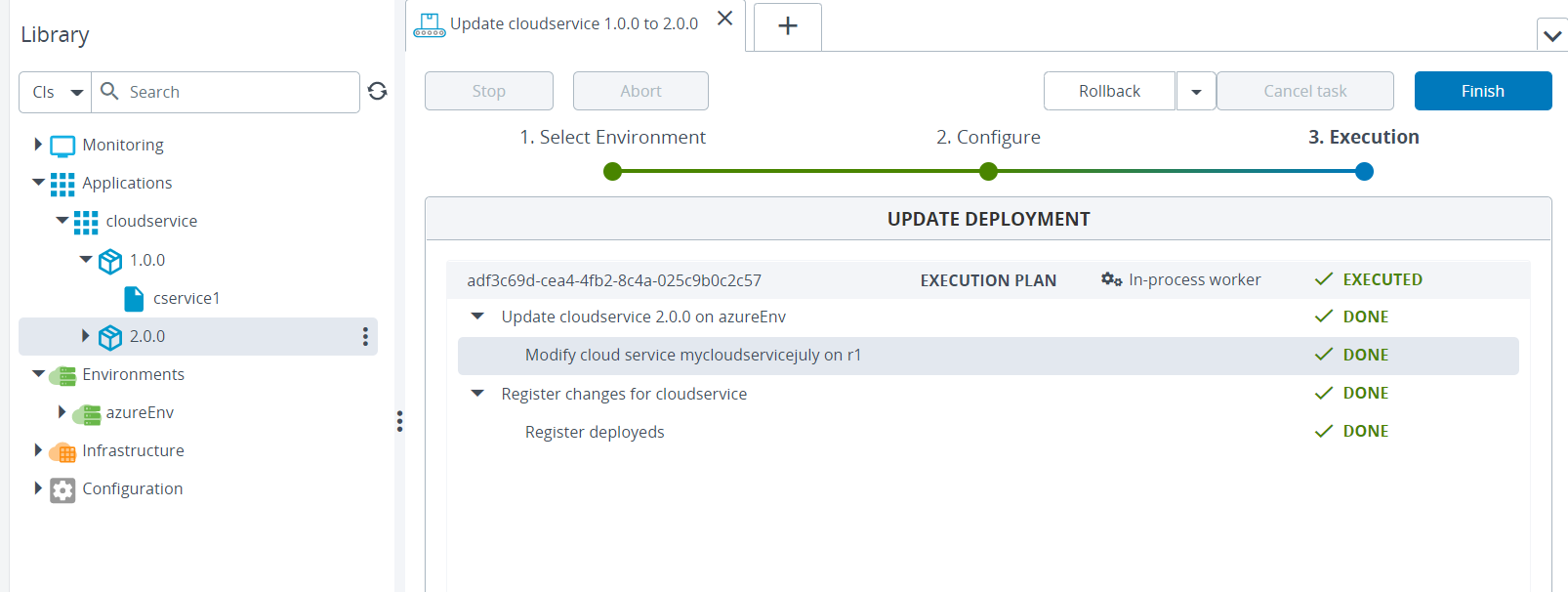
Task: Open the kebab menu next to package 2.0.0
Action: pyautogui.click(x=364, y=336)
